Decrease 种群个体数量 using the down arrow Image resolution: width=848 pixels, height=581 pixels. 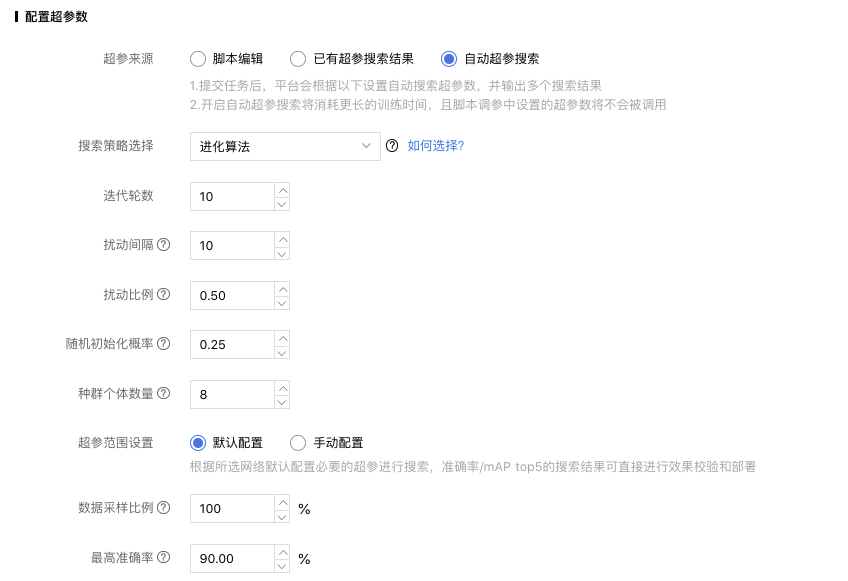pyautogui.click(x=282, y=402)
